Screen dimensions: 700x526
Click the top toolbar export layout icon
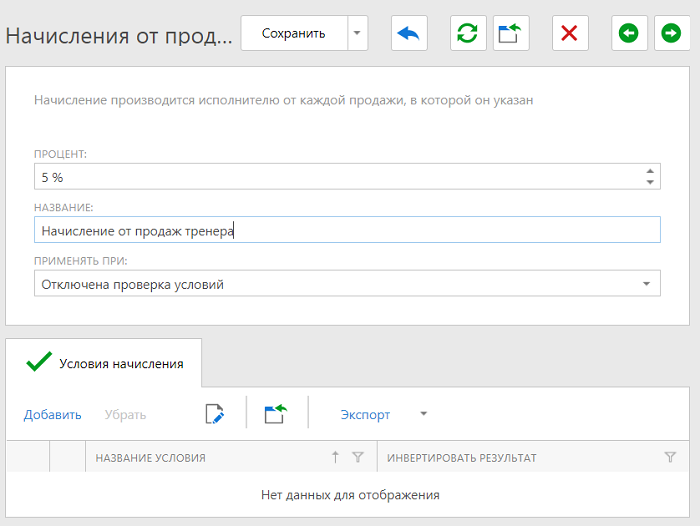tap(511, 33)
